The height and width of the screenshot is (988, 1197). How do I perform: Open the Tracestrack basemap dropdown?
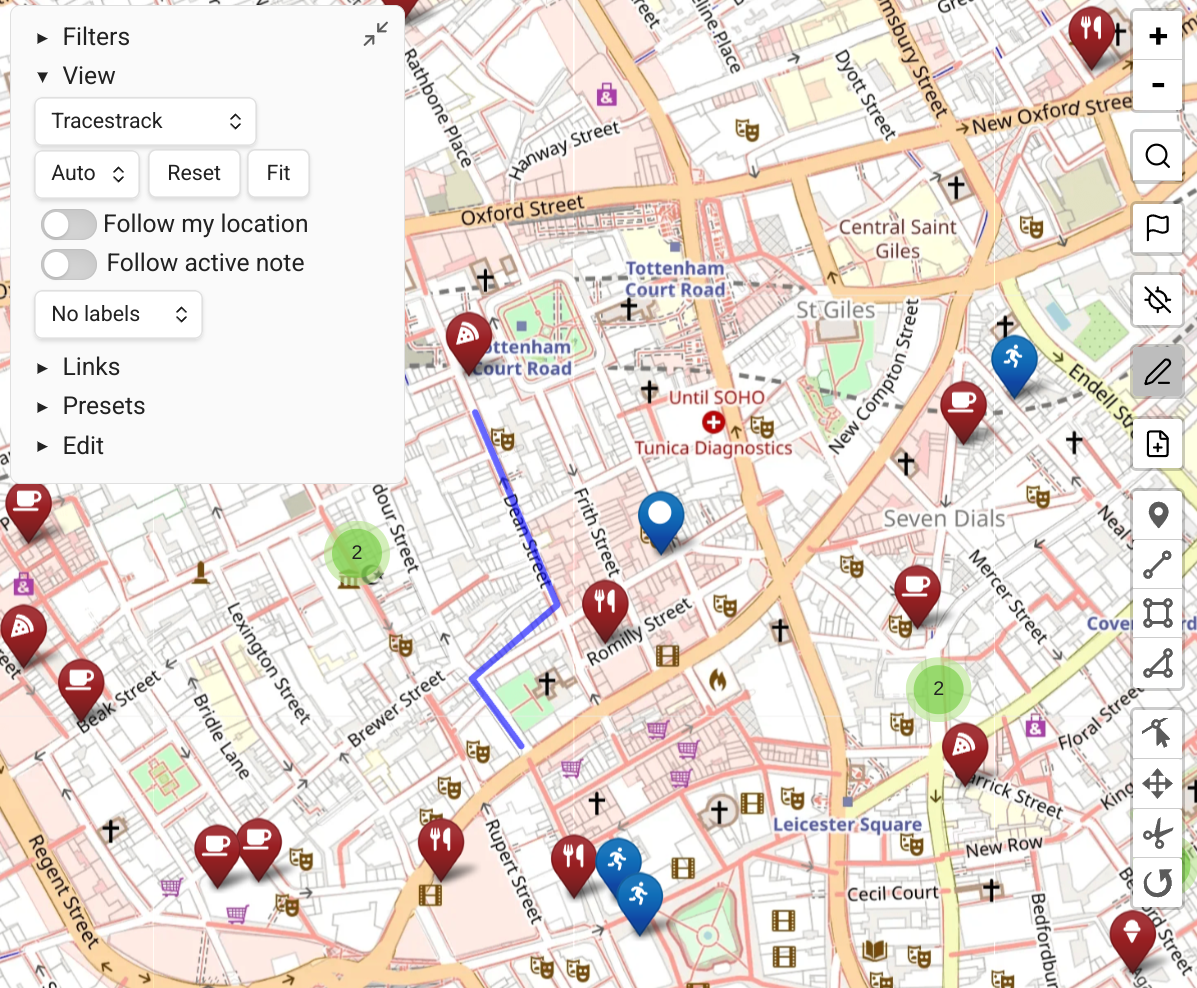(x=146, y=121)
